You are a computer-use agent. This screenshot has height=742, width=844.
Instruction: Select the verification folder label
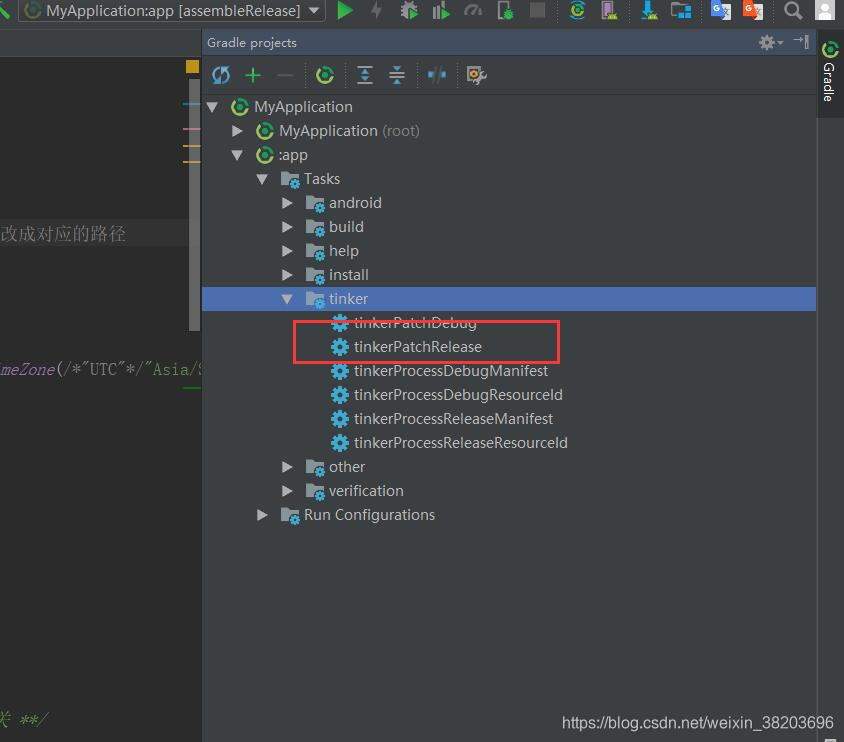coord(366,491)
